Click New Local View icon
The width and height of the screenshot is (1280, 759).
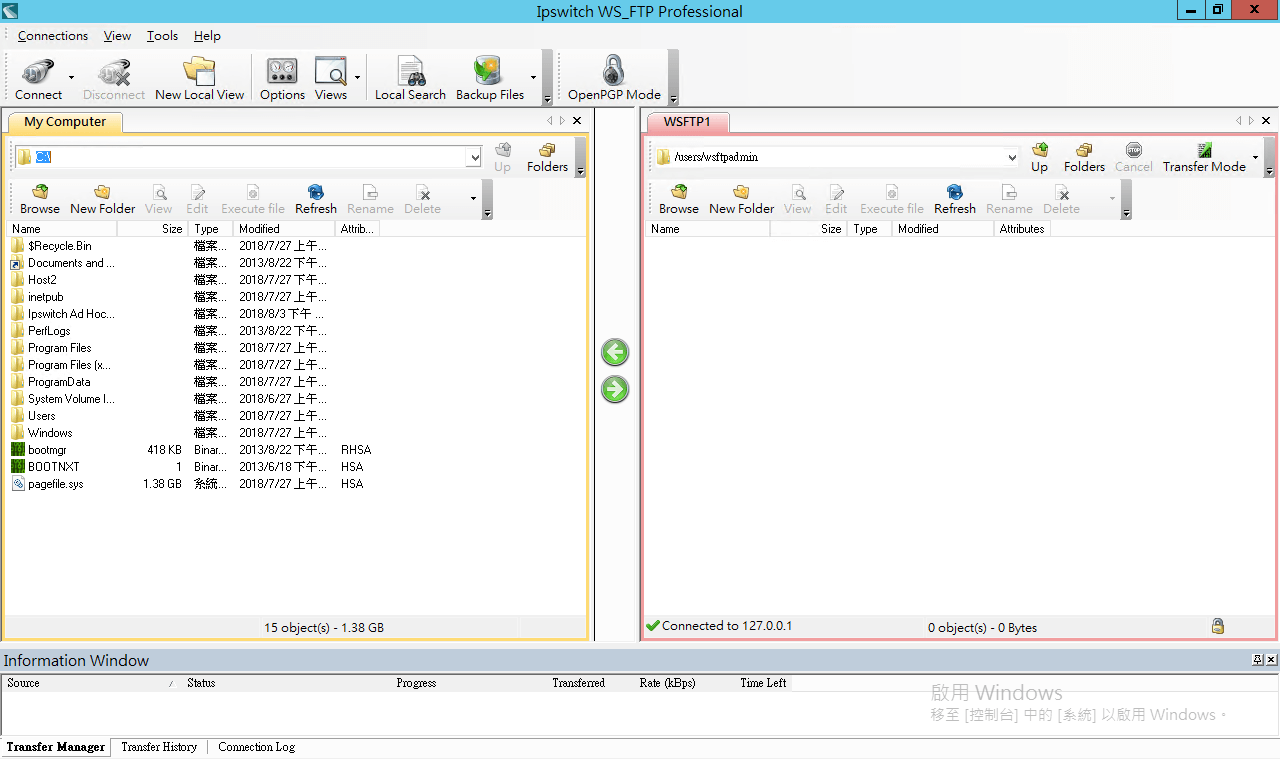click(199, 77)
